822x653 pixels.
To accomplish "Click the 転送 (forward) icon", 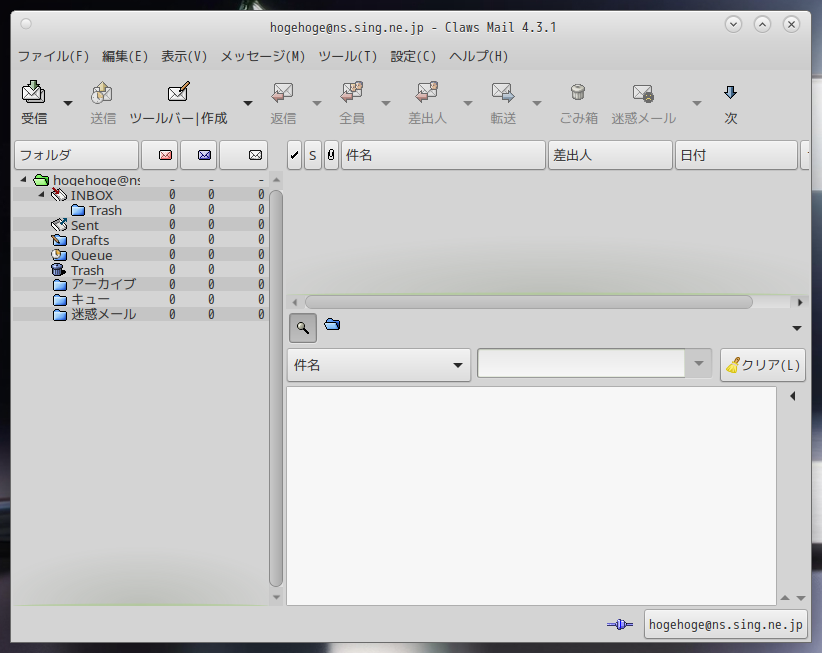I will pyautogui.click(x=503, y=92).
